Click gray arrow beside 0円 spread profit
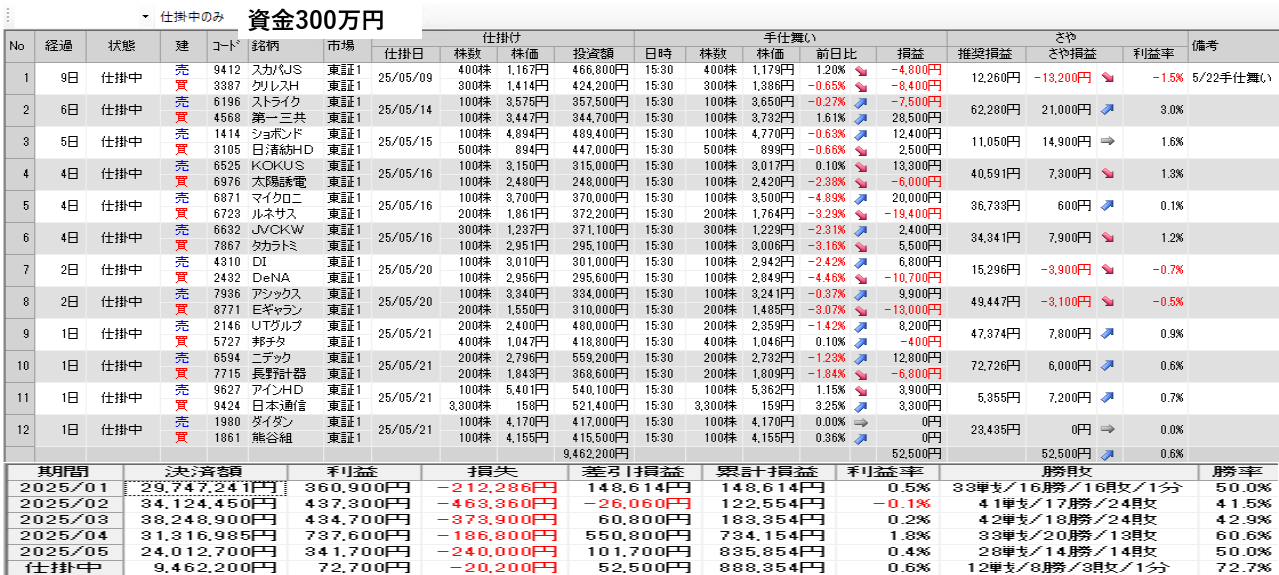Viewport: 1279px width, 575px height. pyautogui.click(x=1107, y=429)
